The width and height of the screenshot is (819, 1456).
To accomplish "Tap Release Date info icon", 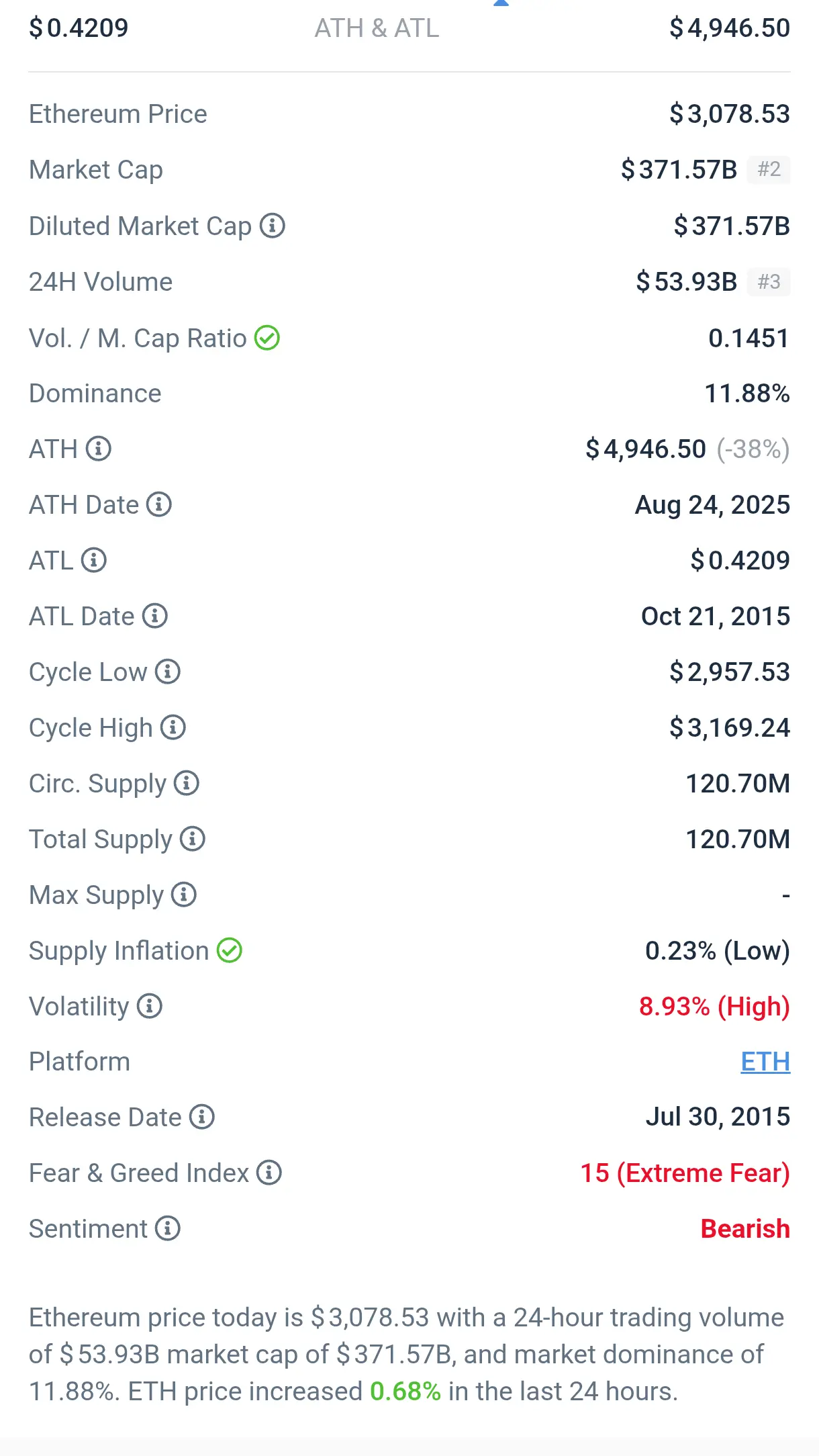I will (x=202, y=1117).
